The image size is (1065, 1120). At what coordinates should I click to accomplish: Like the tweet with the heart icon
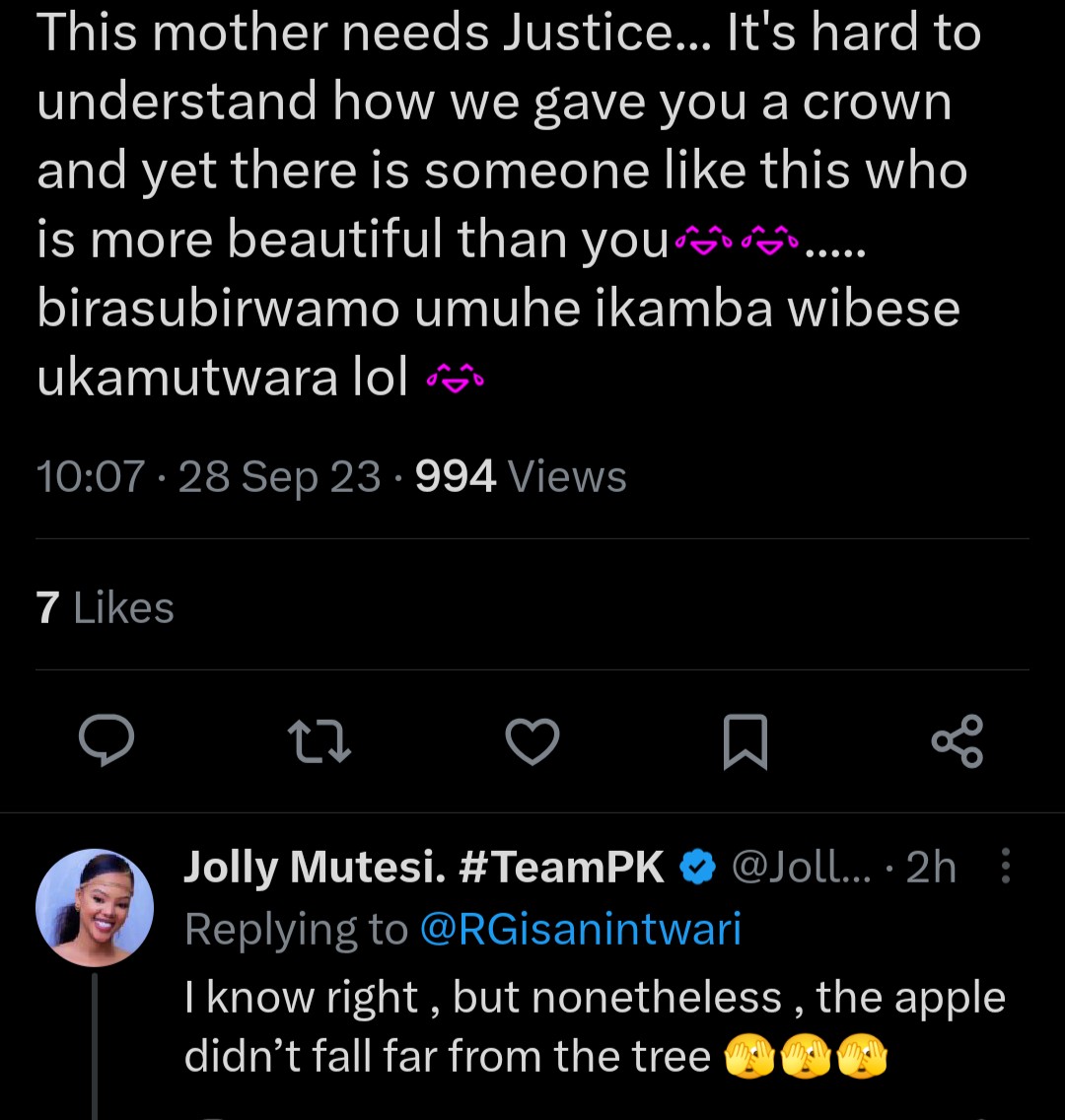click(532, 741)
